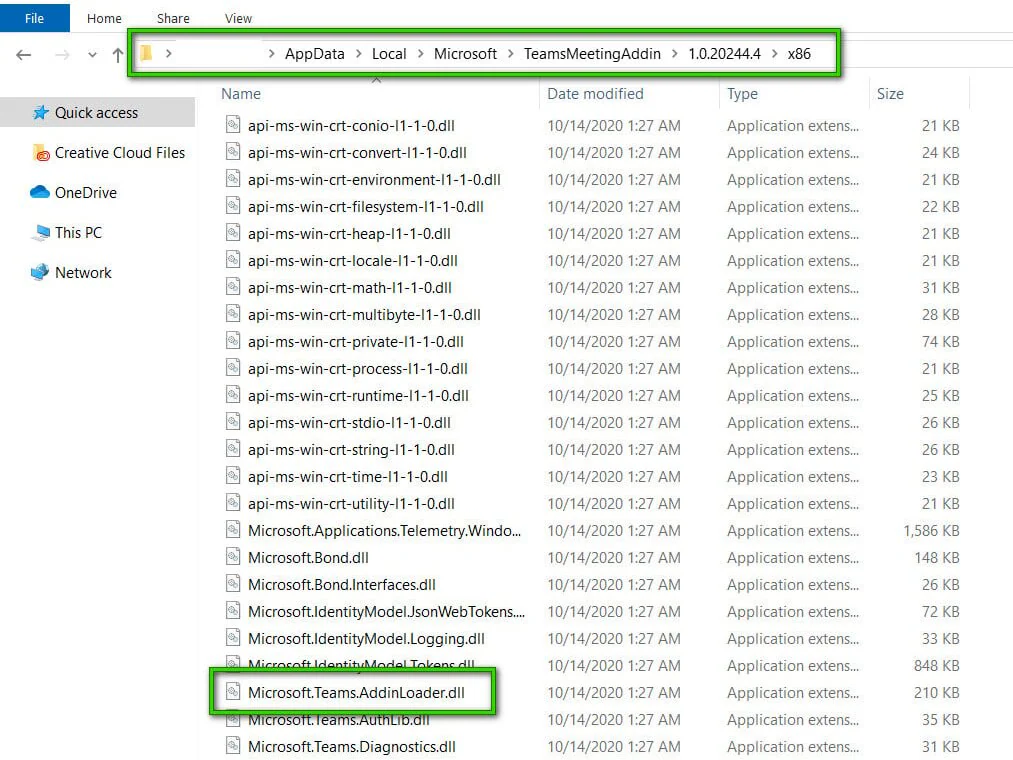Screen dimensions: 1013x760
Task: Click icon of api-ms-win-crt-convert-l1-1-0.dll
Action: click(233, 152)
